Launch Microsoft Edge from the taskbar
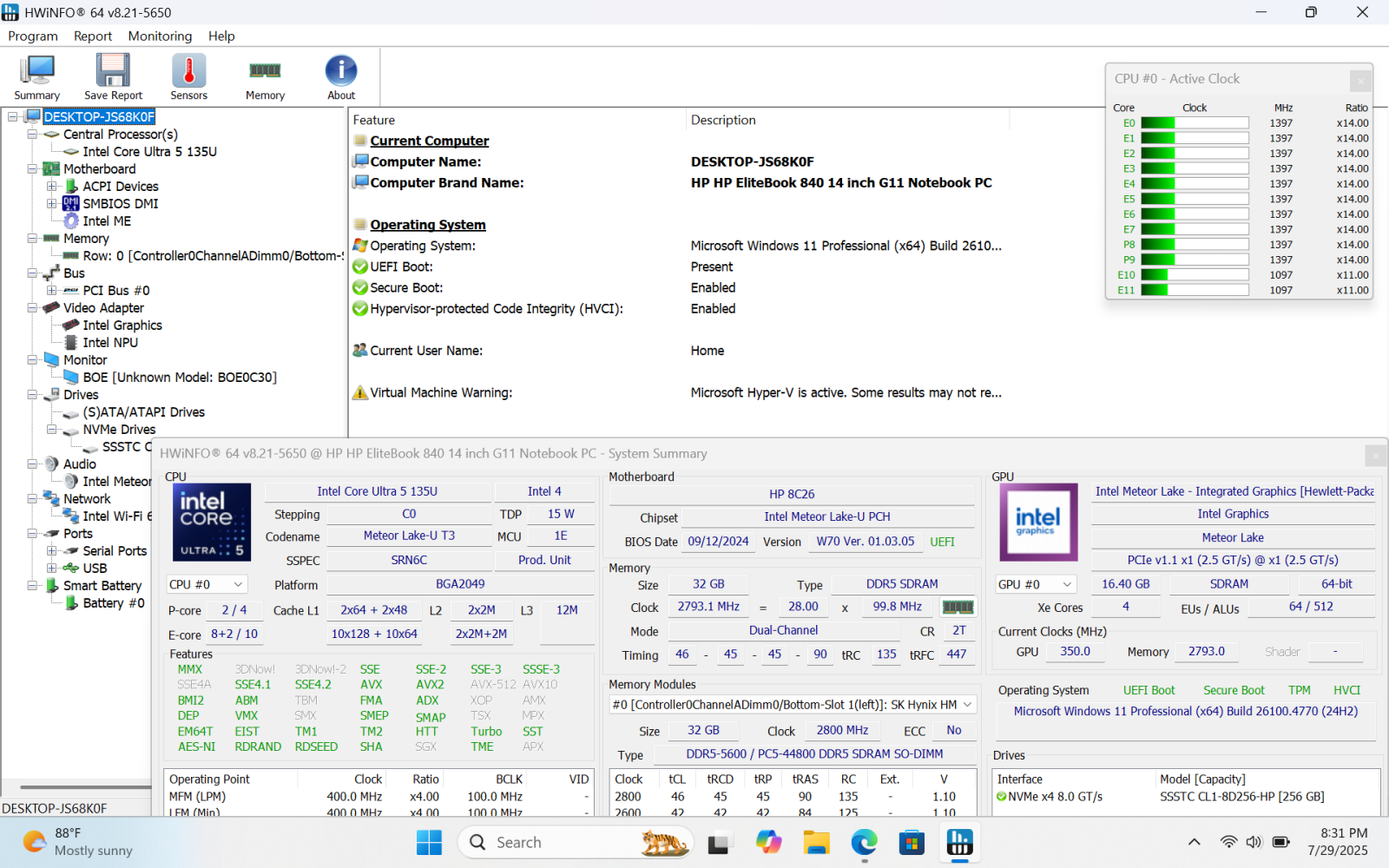 865,842
